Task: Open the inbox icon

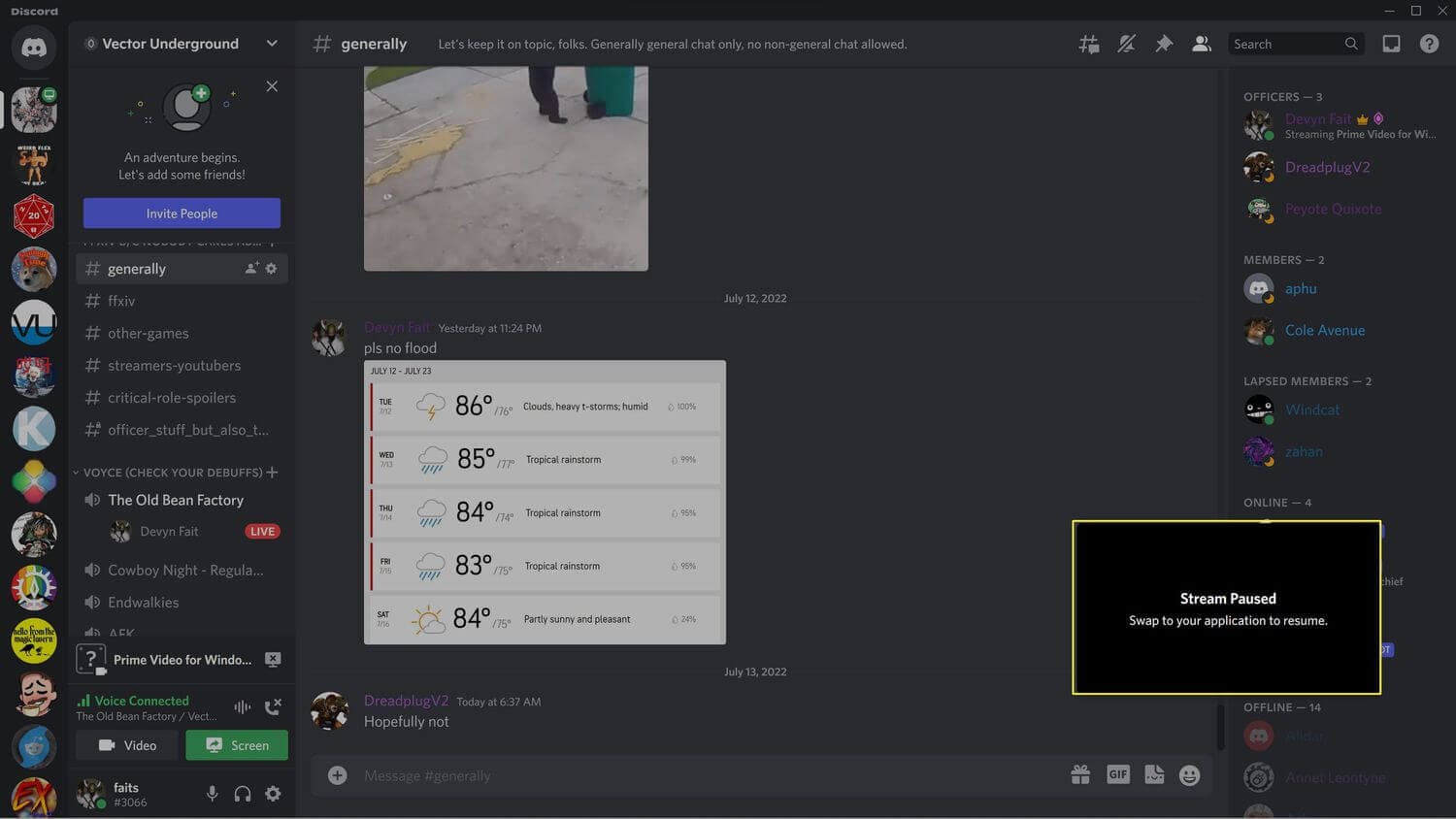Action: (1391, 44)
